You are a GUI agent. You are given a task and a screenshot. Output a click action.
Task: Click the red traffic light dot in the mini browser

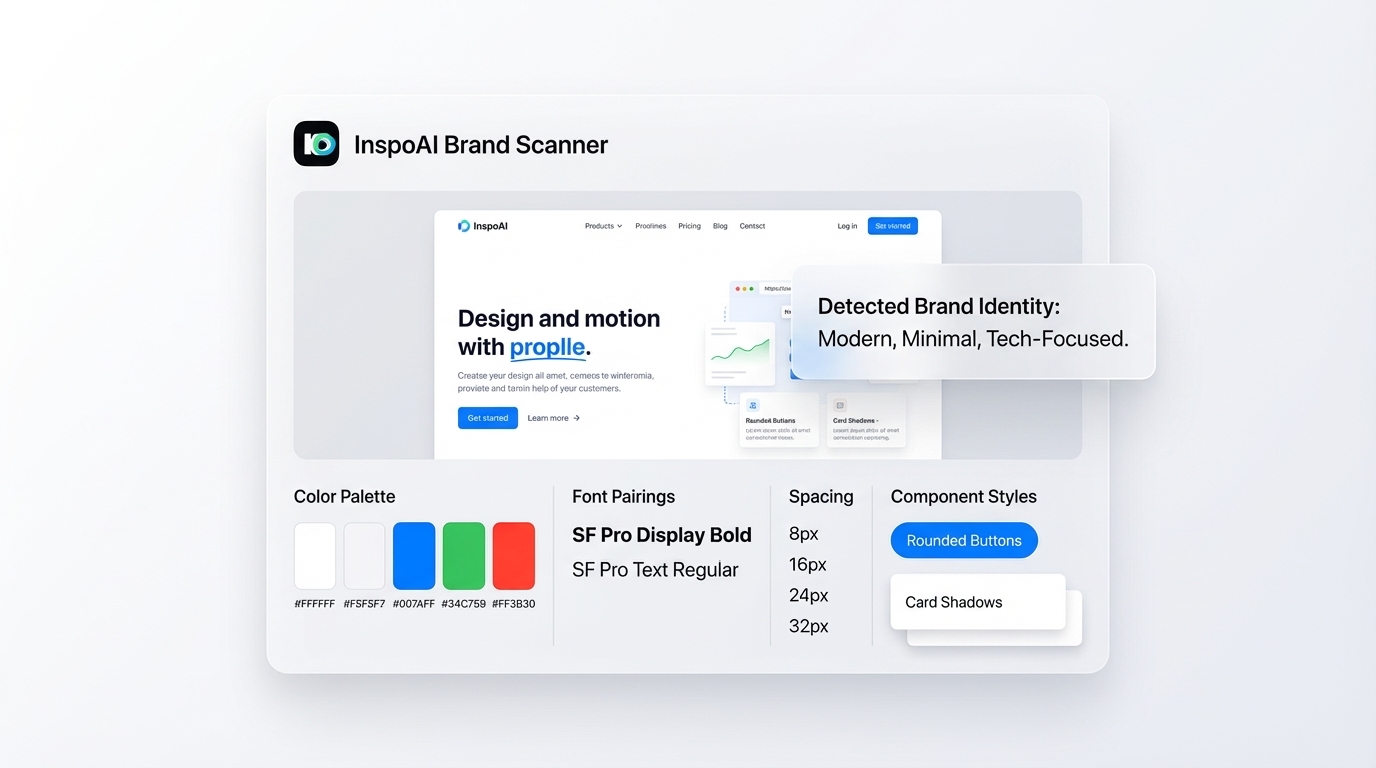coord(737,288)
